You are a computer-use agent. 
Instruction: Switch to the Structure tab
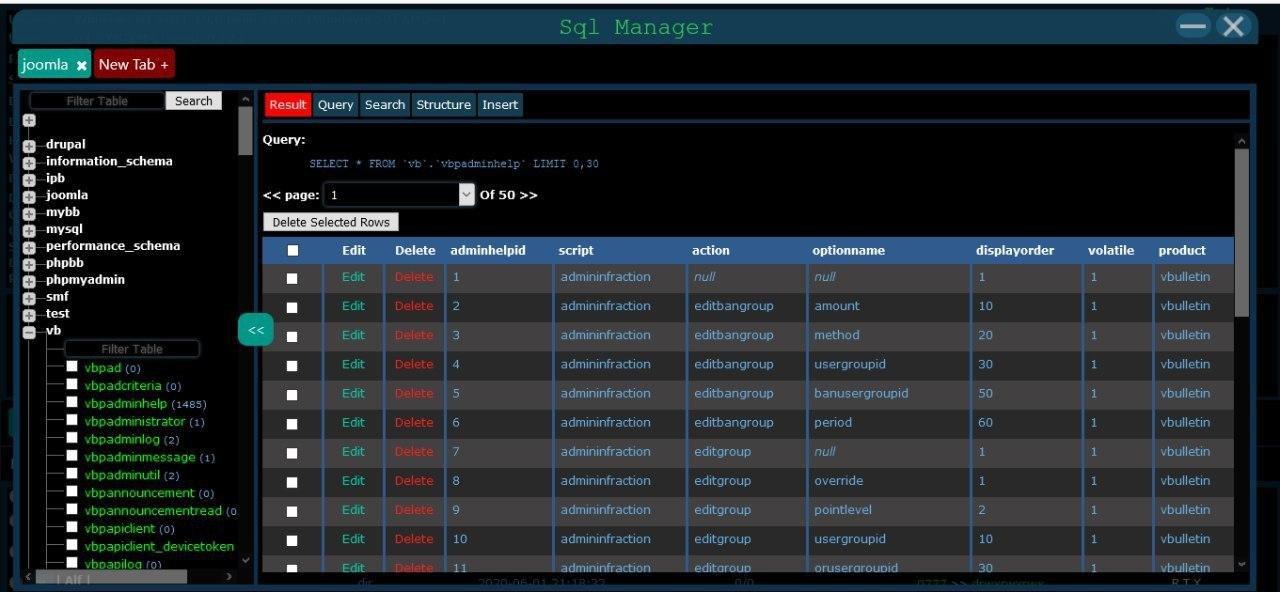click(443, 104)
